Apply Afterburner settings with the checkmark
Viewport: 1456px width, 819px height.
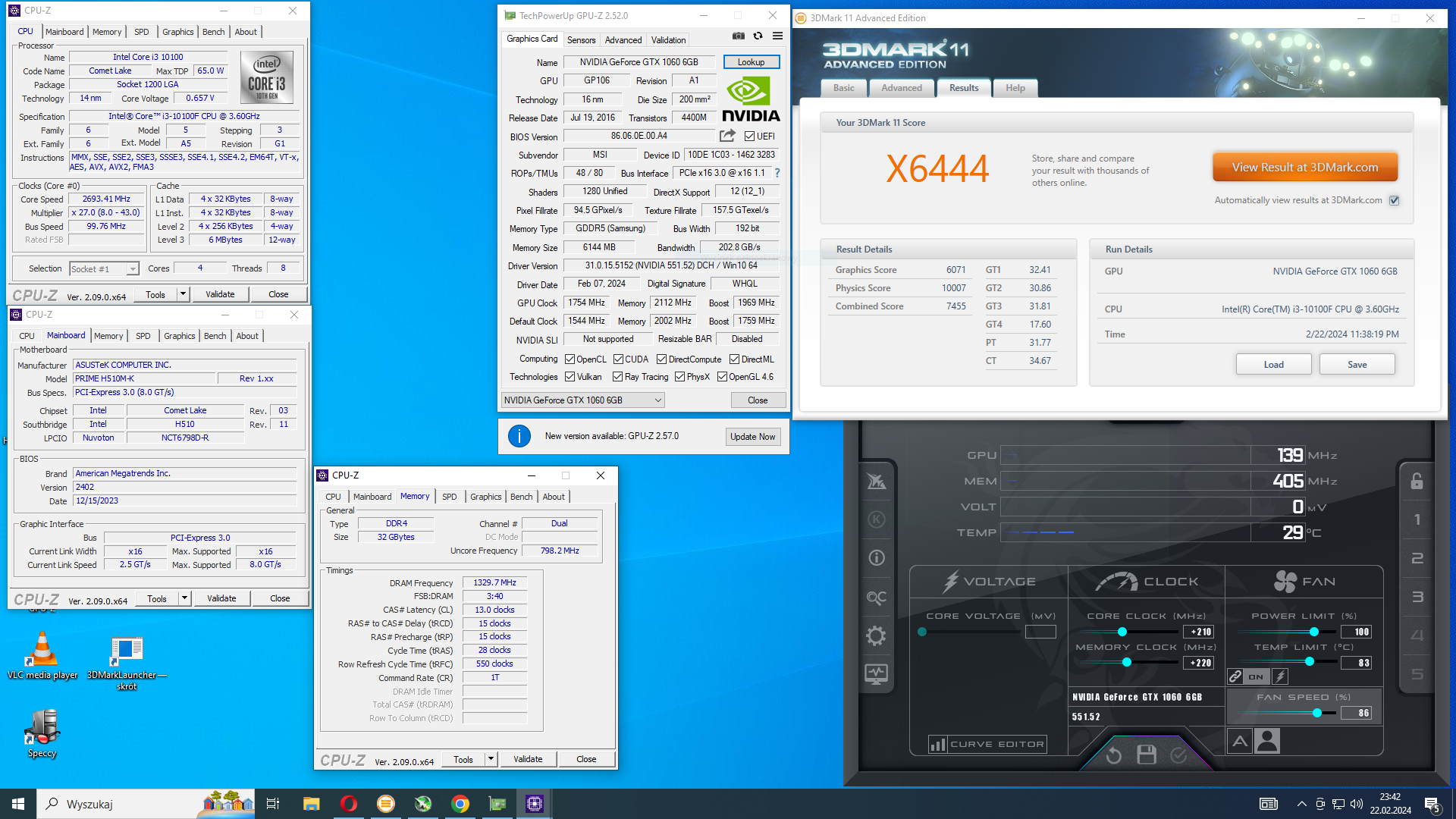click(1178, 755)
